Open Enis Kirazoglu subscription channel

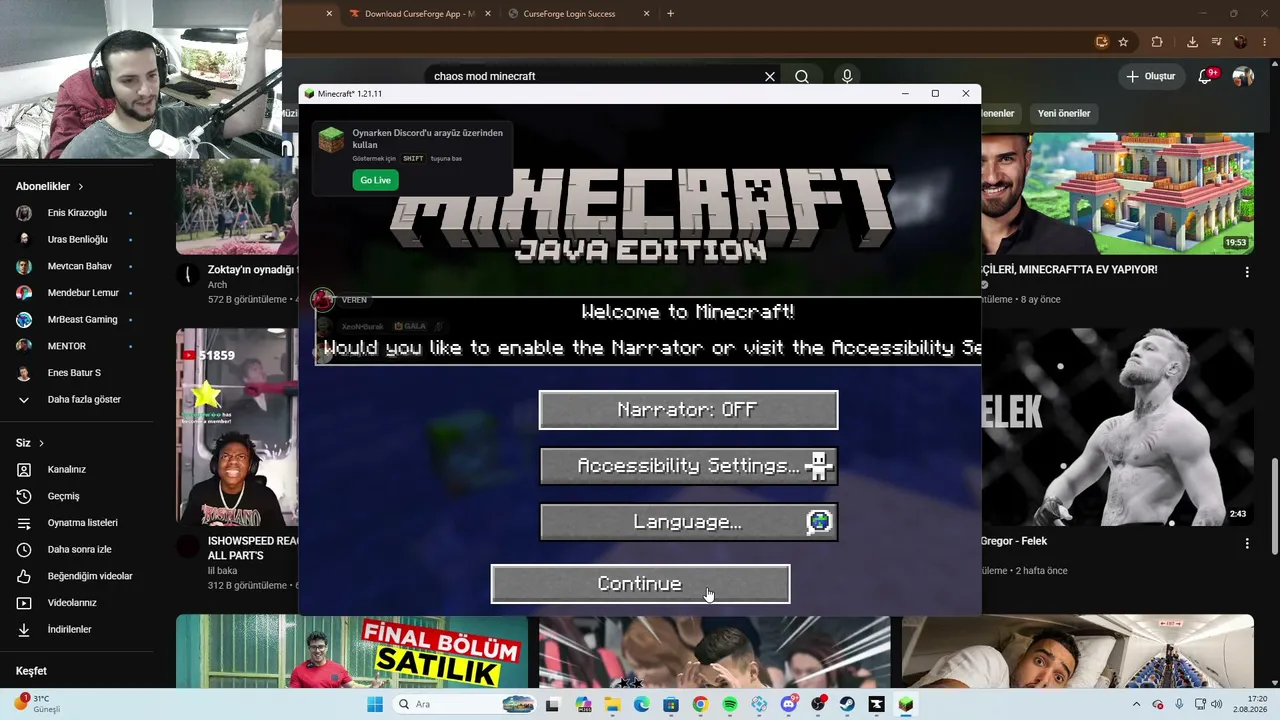coord(75,213)
